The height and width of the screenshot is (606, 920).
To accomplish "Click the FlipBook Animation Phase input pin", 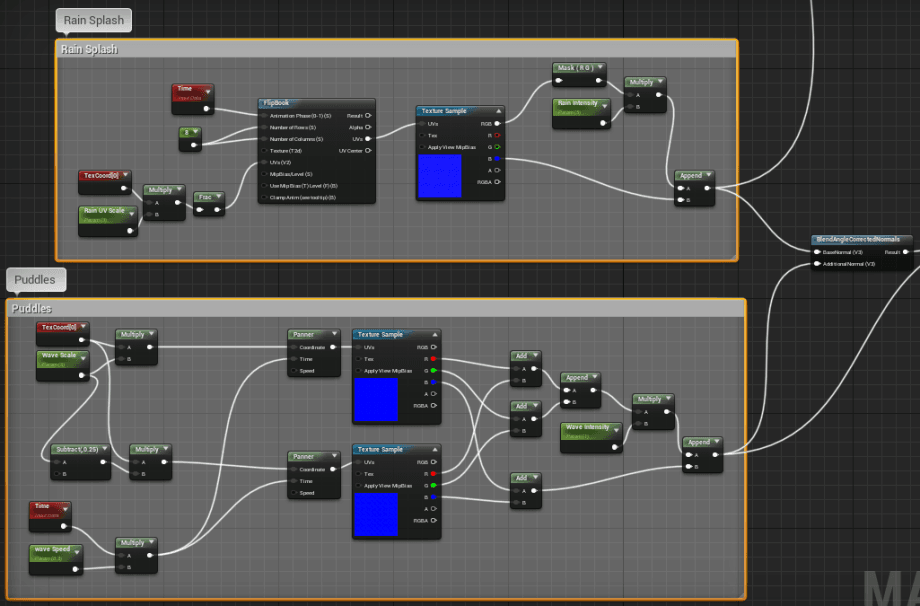I will pos(264,116).
